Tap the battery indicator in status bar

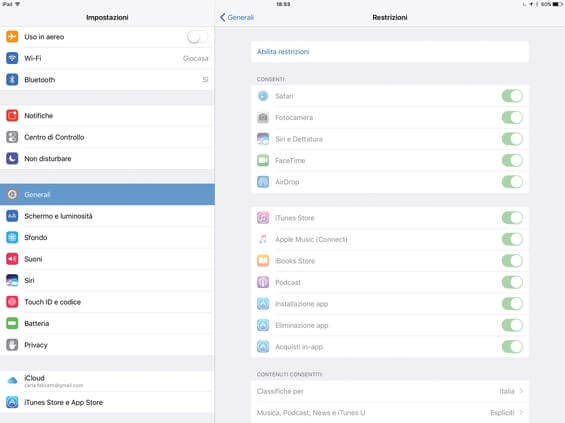click(x=557, y=4)
